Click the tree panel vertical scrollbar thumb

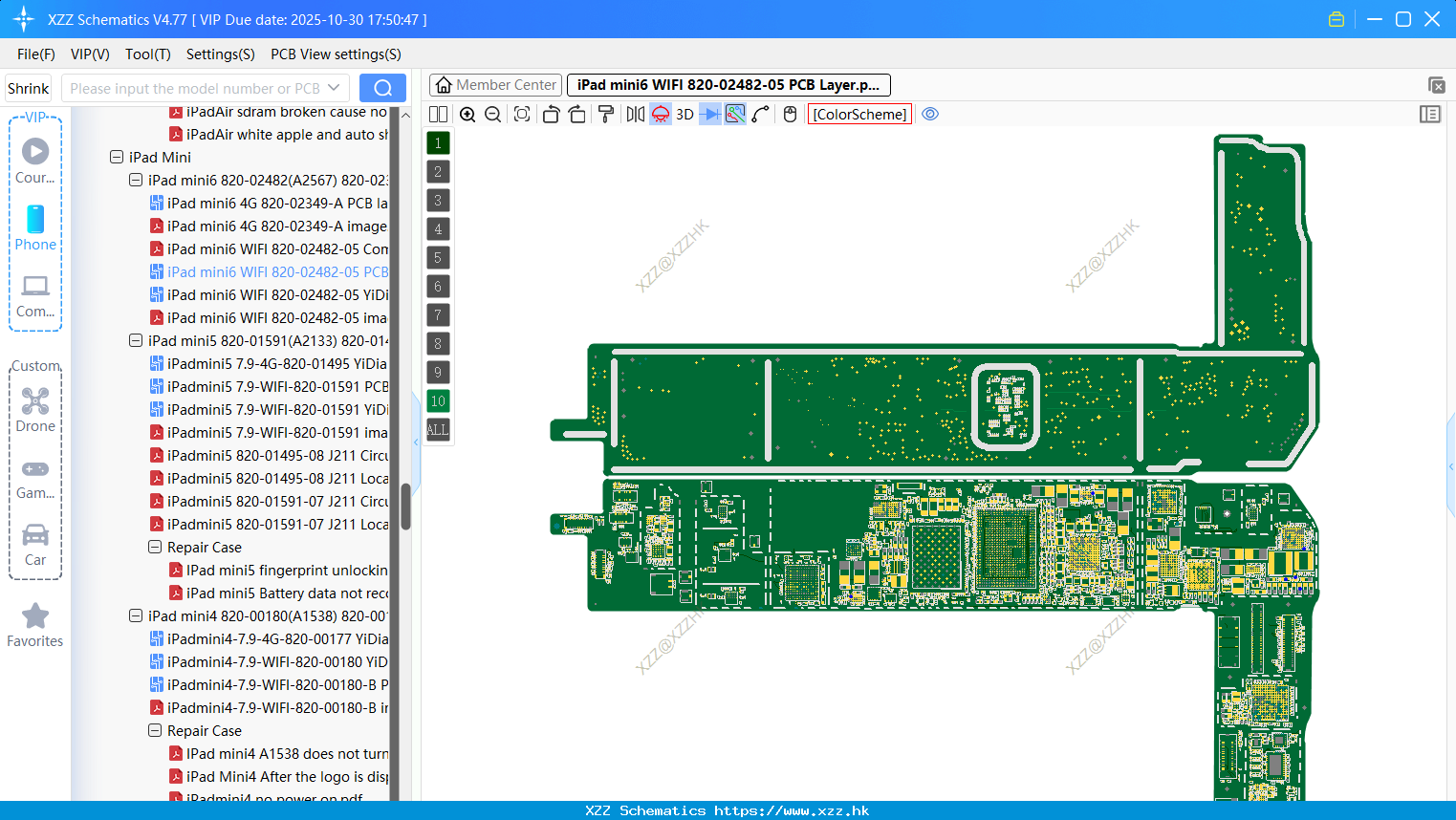click(405, 507)
